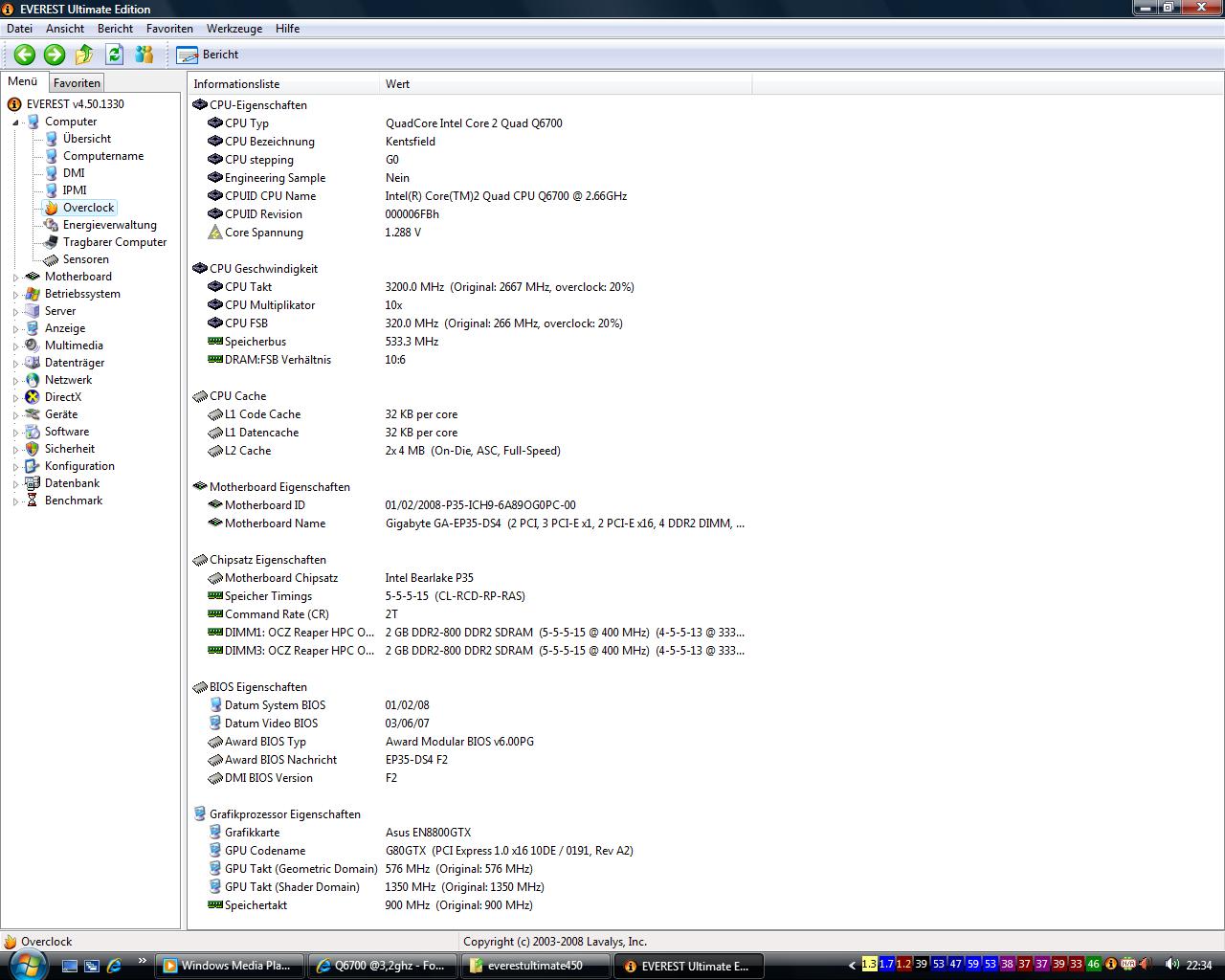Expand the Anzeige tree node
The image size is (1225, 980).
[x=15, y=329]
